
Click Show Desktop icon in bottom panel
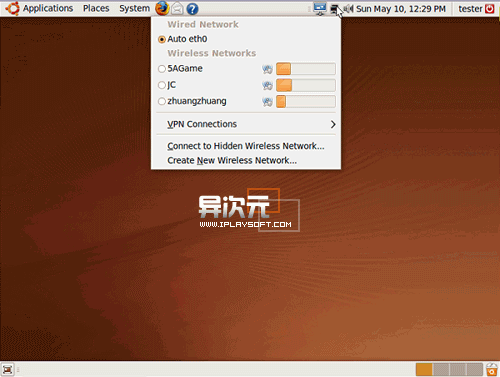7,369
